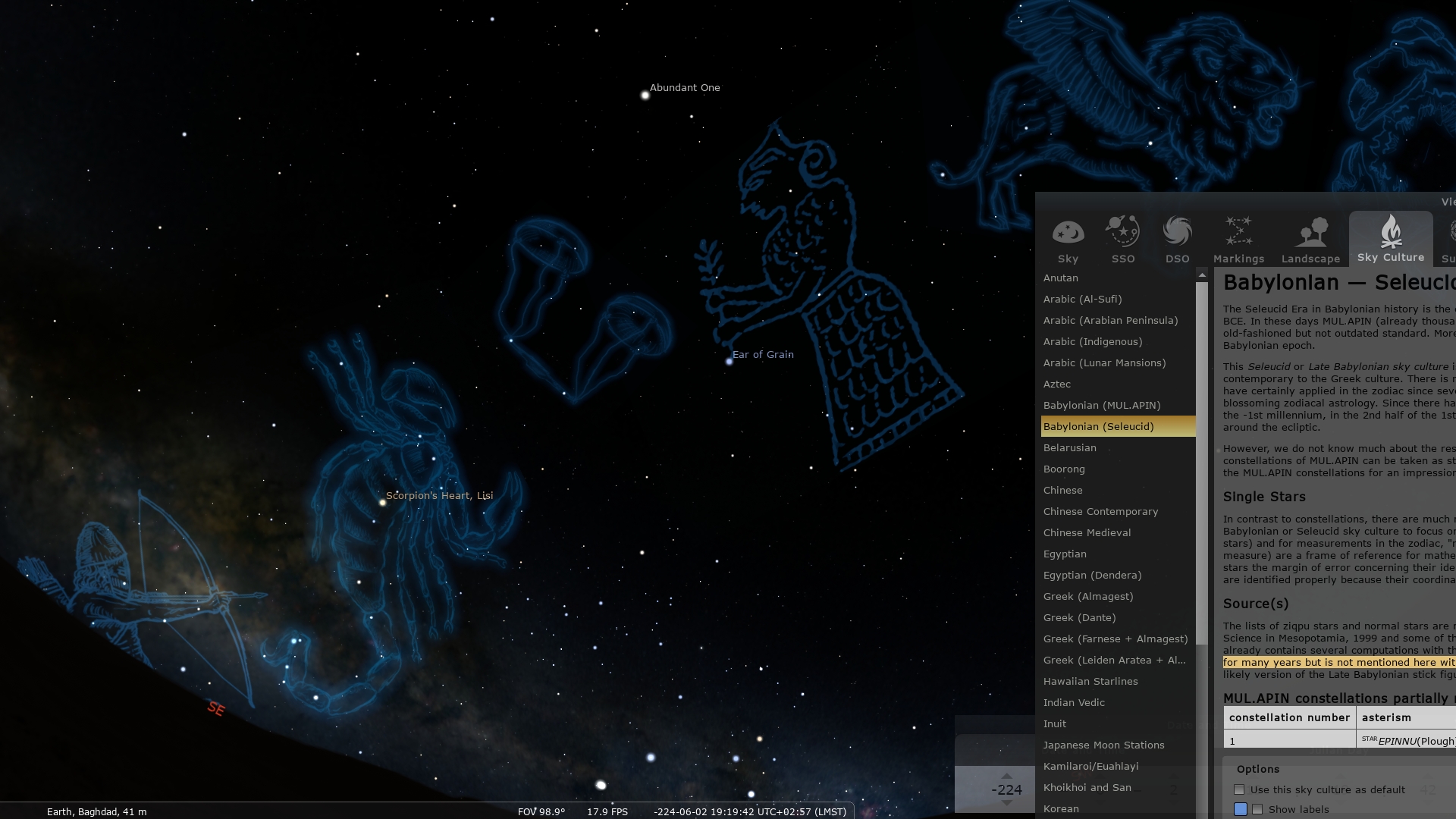
Task: Open the Markings constellation-lines tab icon
Action: (1238, 232)
